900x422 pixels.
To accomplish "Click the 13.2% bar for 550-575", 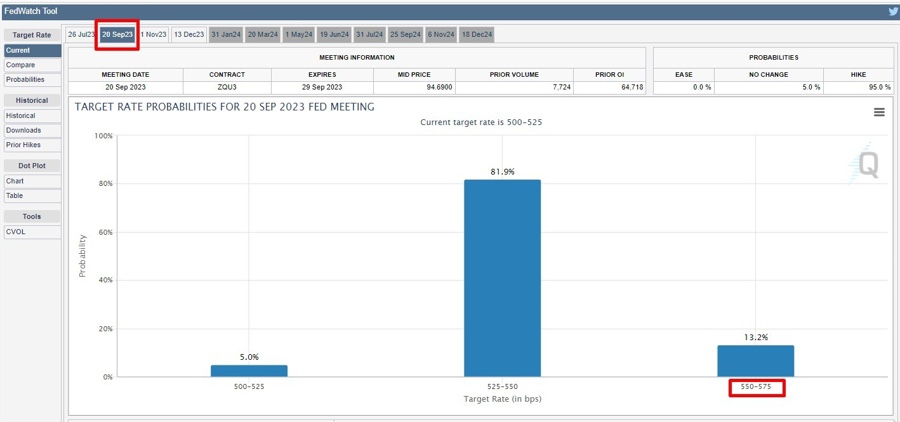I will 755,361.
